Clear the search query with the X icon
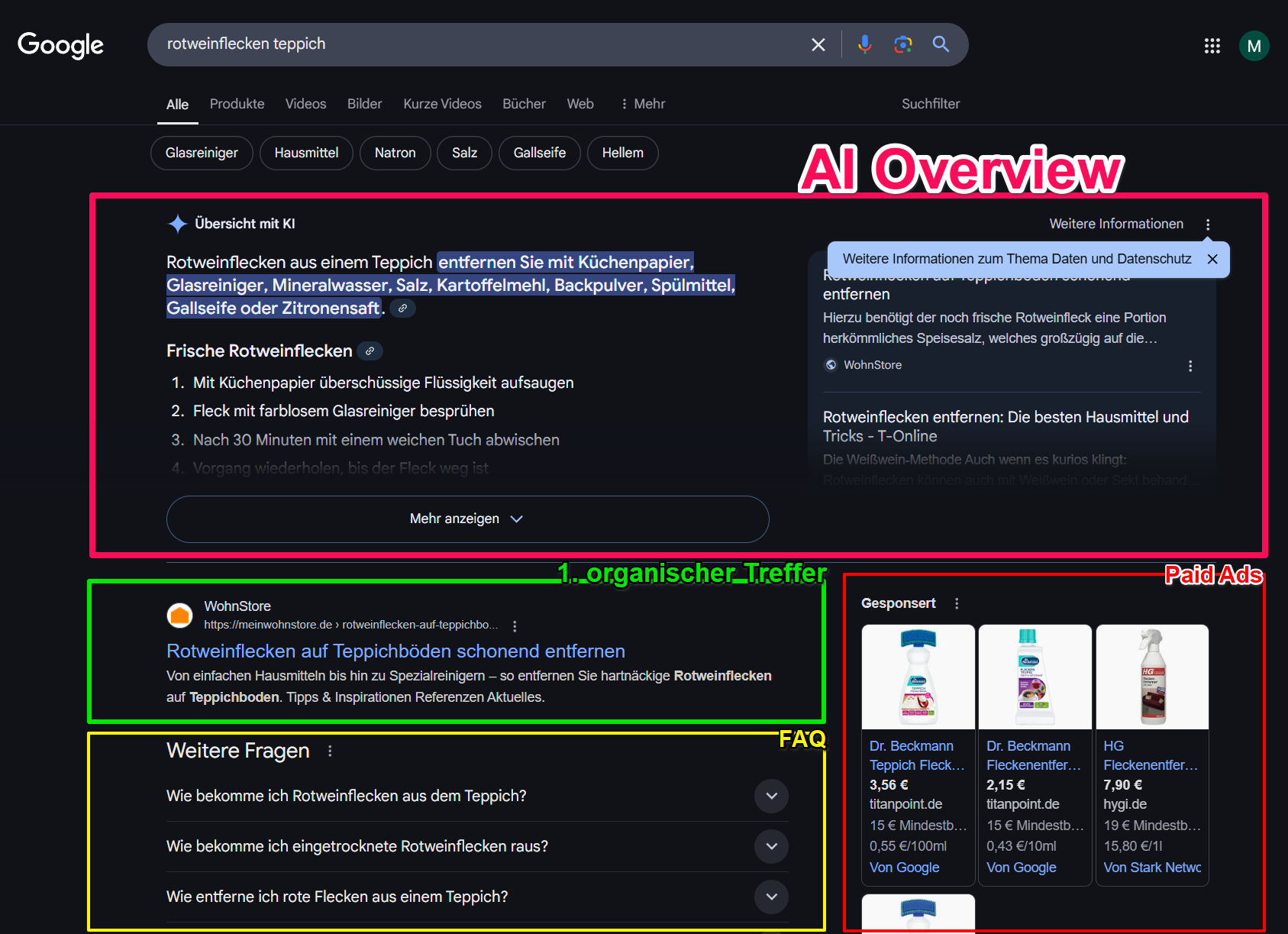Image resolution: width=1288 pixels, height=934 pixels. [818, 45]
